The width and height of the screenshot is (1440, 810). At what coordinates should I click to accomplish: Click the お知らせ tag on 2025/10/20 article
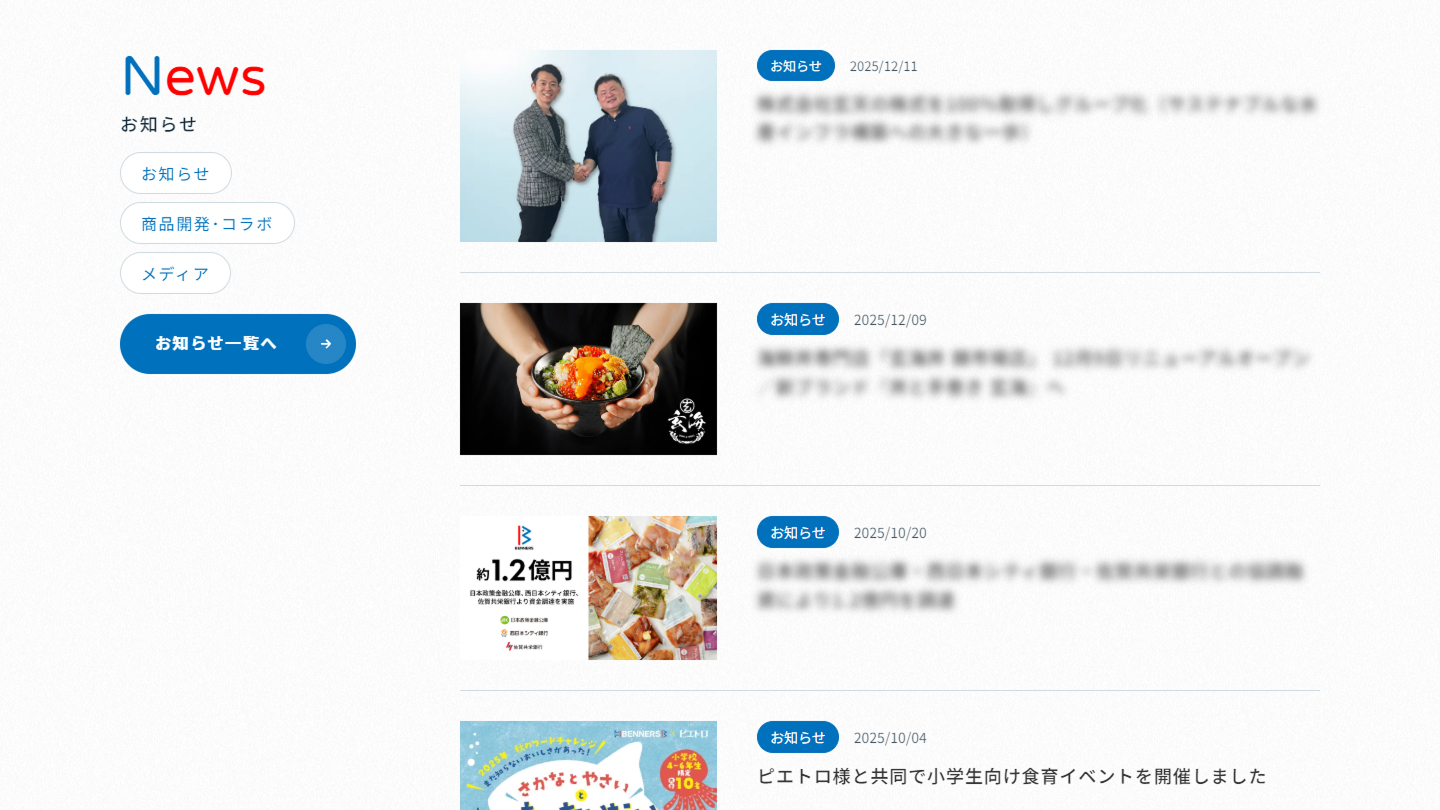click(798, 532)
